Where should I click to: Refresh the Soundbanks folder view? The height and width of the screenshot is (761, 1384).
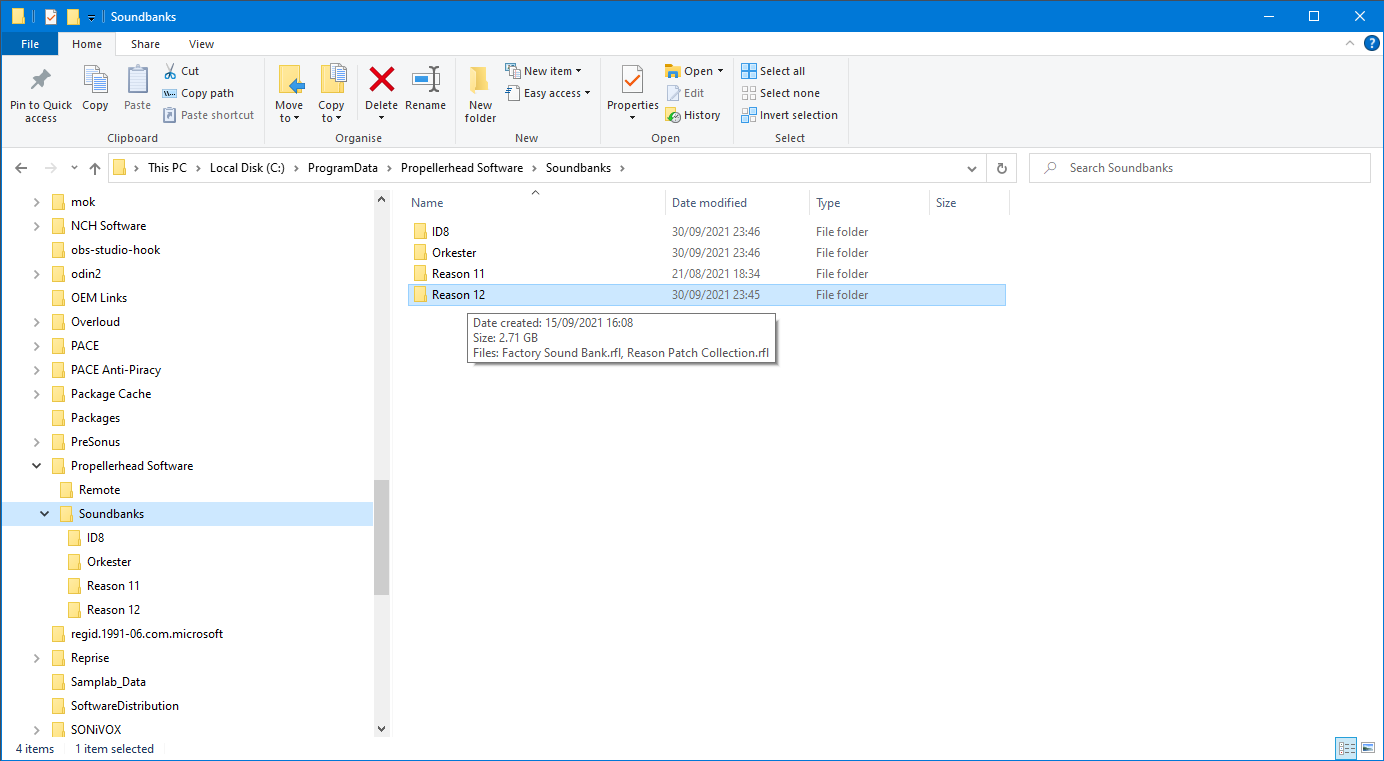point(1001,168)
